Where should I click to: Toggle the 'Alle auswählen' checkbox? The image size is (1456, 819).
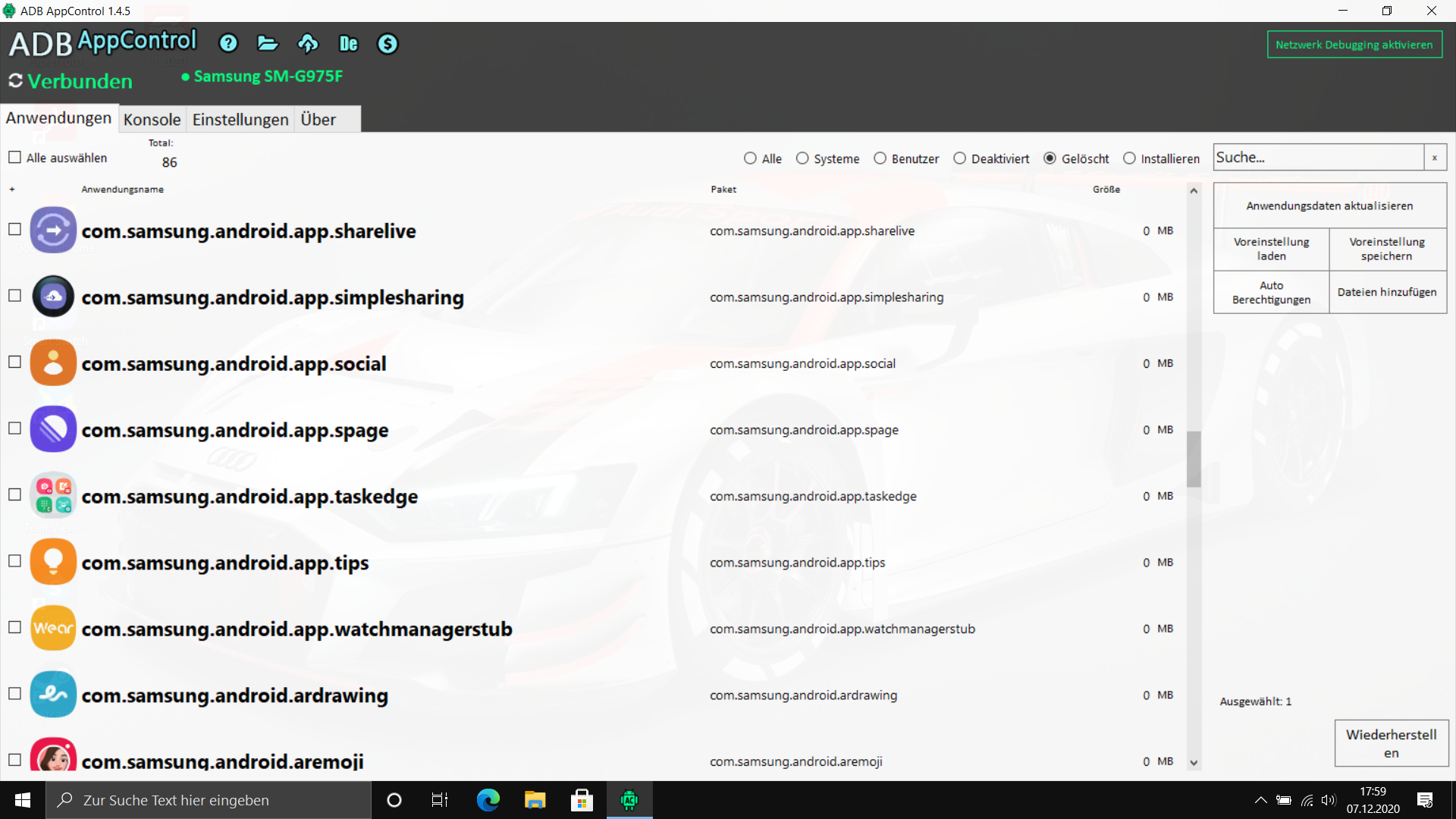click(14, 157)
